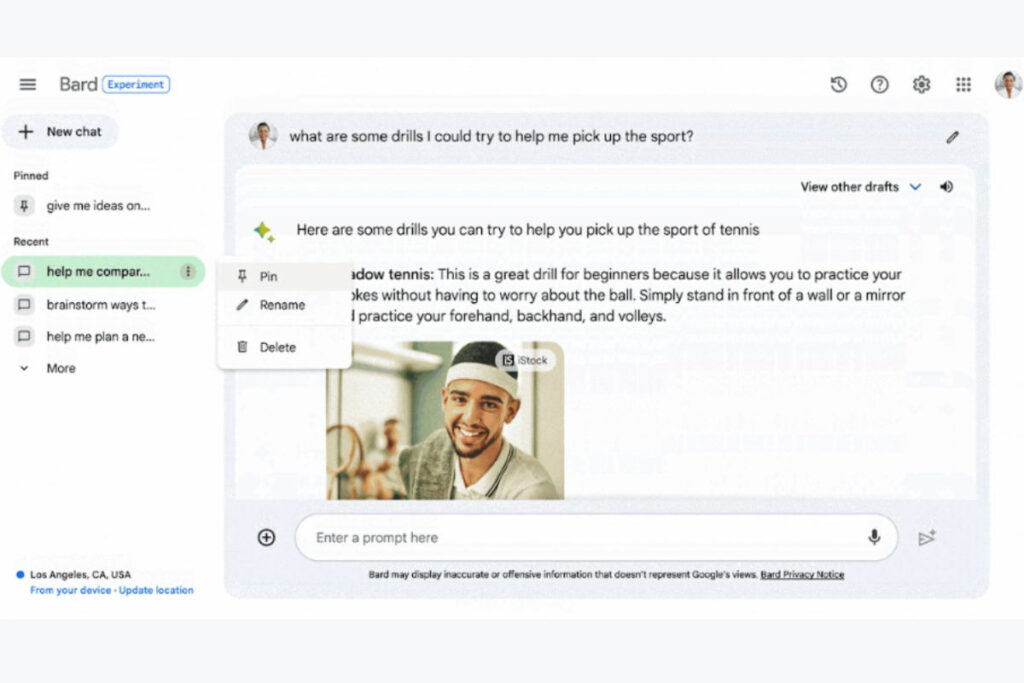Listen to response with speaker icon
This screenshot has width=1024, height=683.
click(x=946, y=187)
